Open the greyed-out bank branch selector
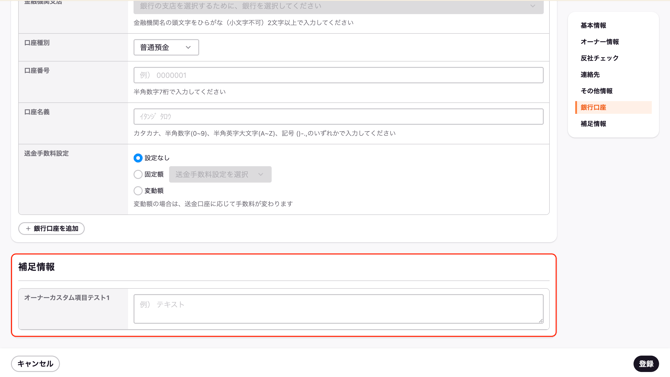The width and height of the screenshot is (670, 377). (x=338, y=6)
